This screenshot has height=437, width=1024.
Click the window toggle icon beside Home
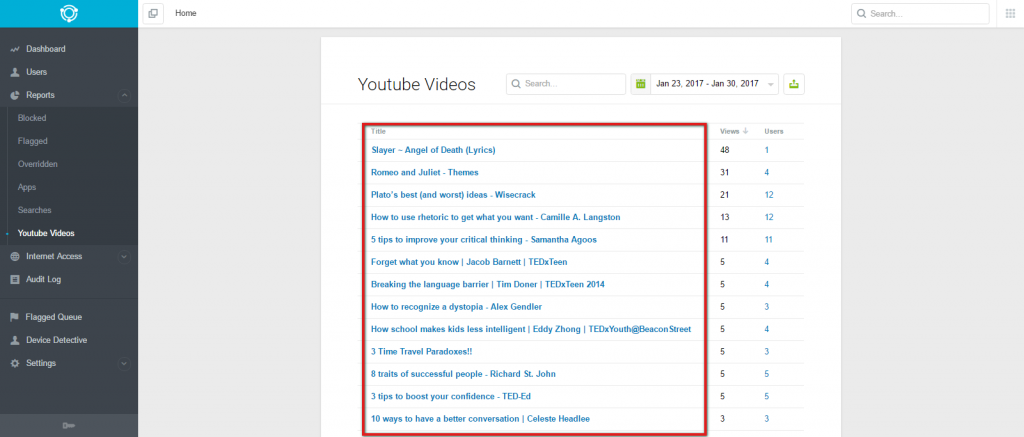tap(153, 13)
